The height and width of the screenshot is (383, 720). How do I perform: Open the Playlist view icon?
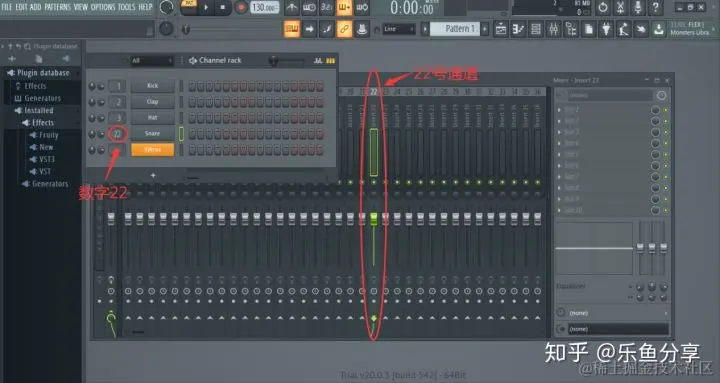tap(501, 29)
